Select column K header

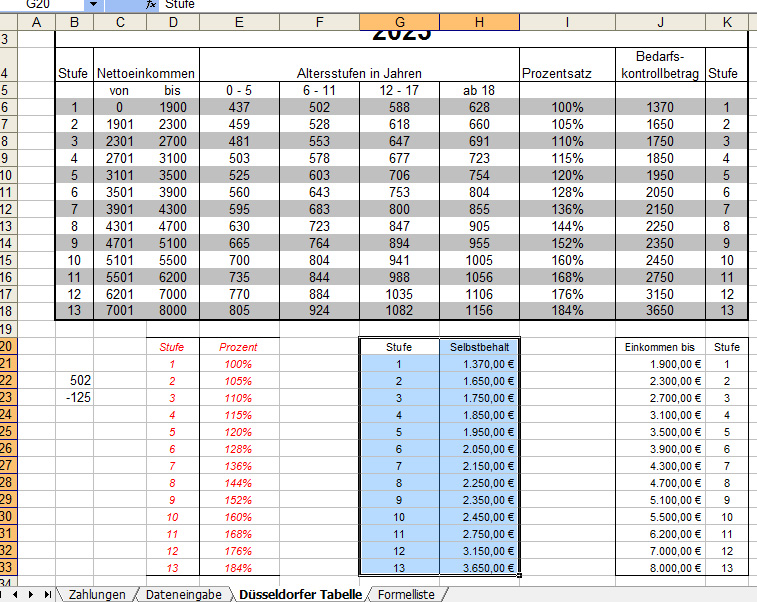[x=728, y=22]
